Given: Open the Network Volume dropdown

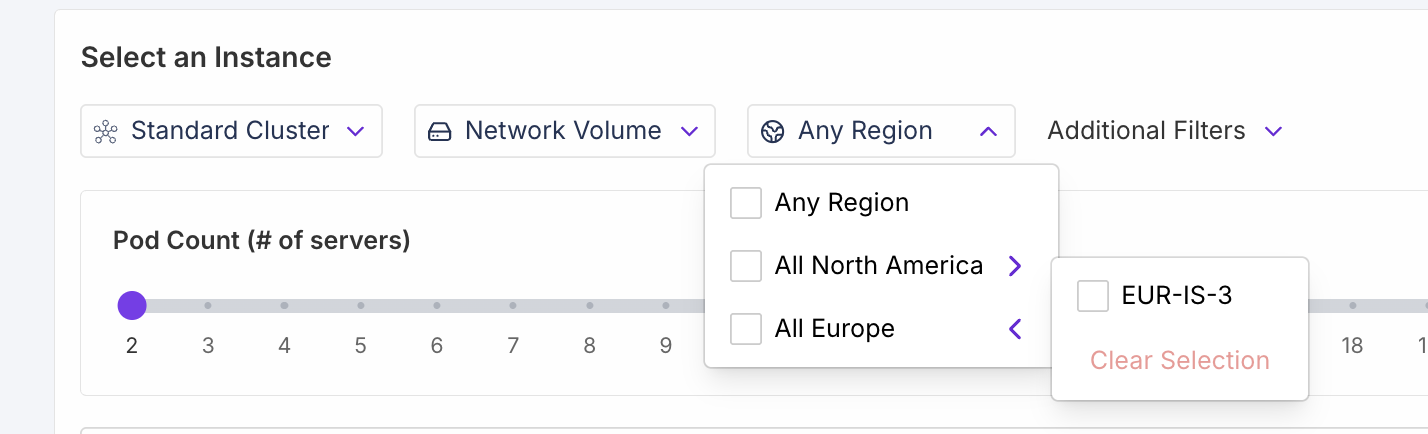Looking at the screenshot, I should 564,131.
